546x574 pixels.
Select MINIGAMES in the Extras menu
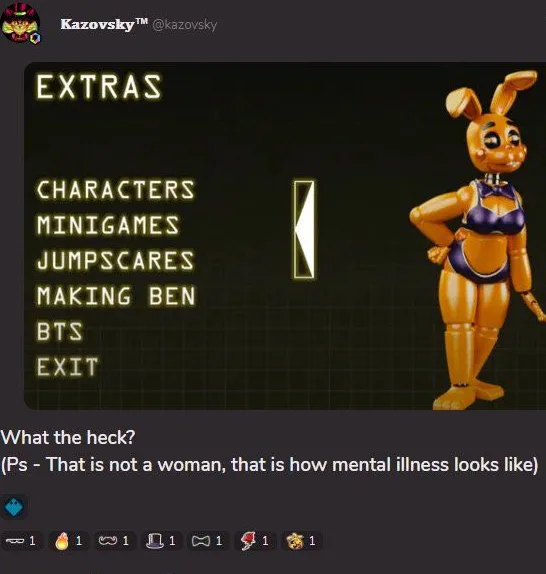pos(108,225)
